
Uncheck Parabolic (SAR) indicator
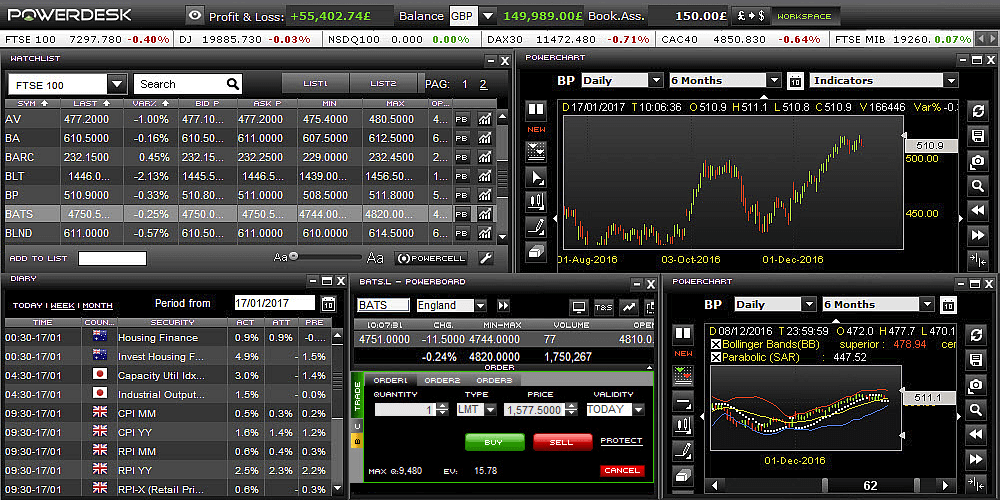coord(716,357)
